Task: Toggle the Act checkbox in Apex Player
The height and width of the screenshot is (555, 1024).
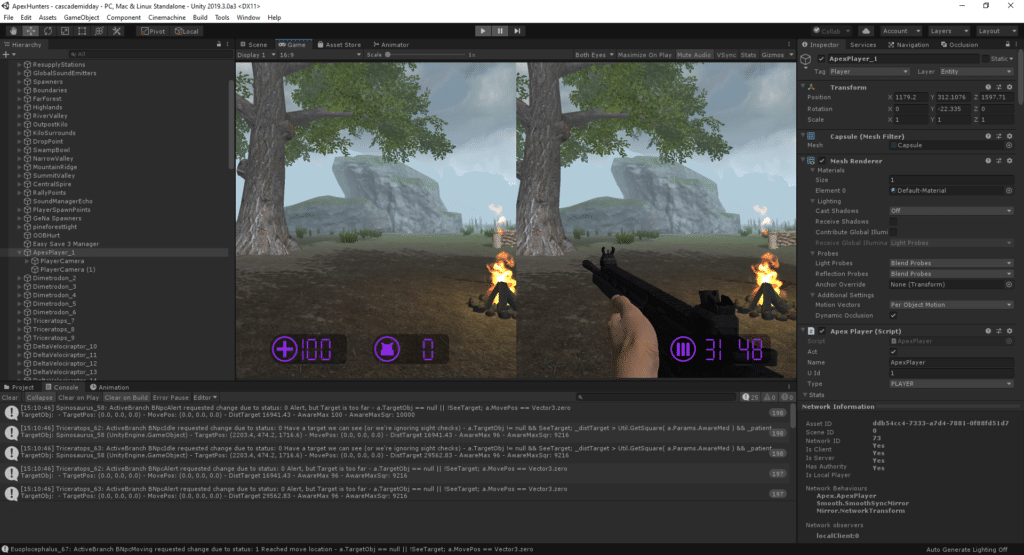Action: click(893, 352)
